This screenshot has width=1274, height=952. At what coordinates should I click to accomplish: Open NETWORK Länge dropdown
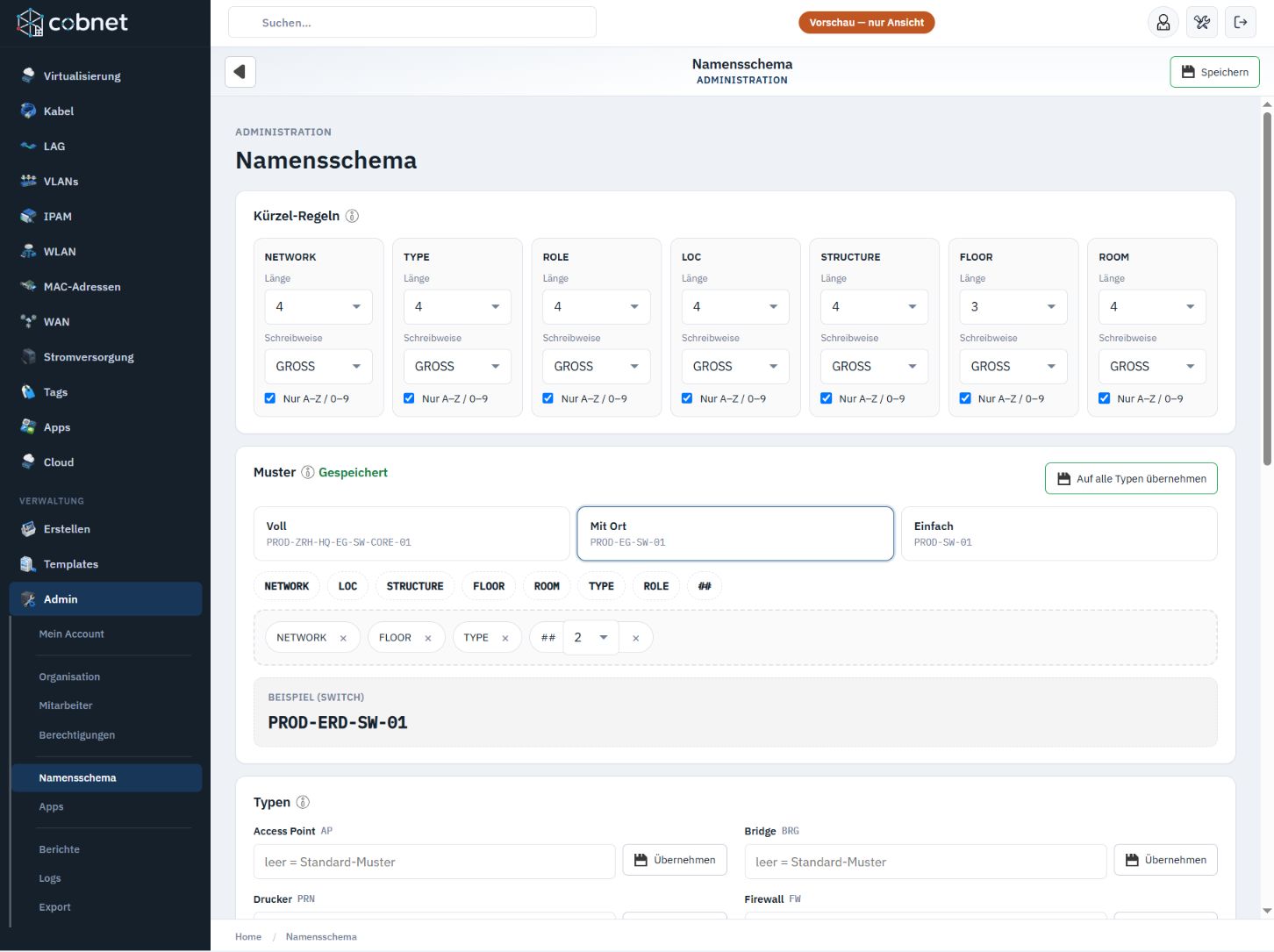[318, 306]
